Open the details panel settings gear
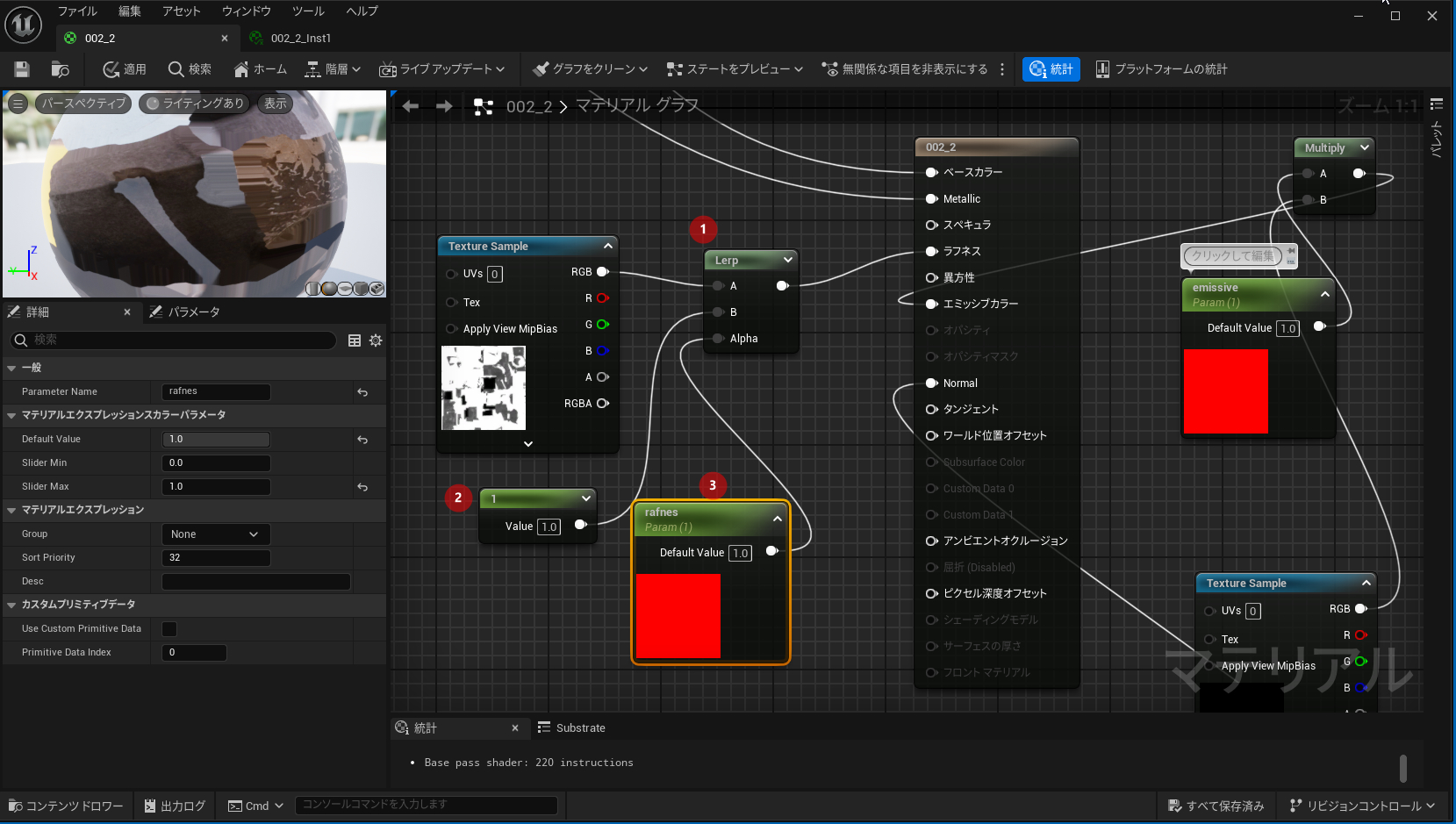Image resolution: width=1456 pixels, height=824 pixels. [x=376, y=340]
